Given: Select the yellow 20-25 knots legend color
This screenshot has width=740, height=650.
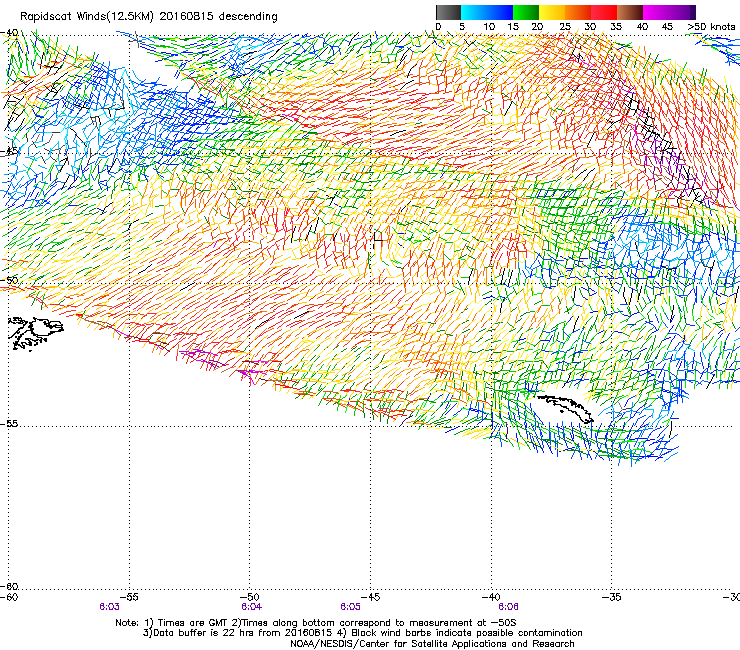Looking at the screenshot, I should 552,12.
